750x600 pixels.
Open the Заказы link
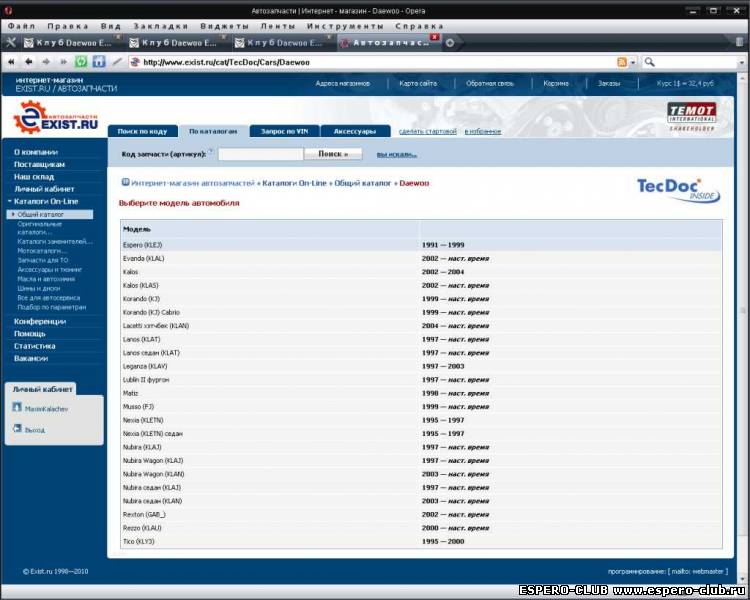tap(609, 83)
